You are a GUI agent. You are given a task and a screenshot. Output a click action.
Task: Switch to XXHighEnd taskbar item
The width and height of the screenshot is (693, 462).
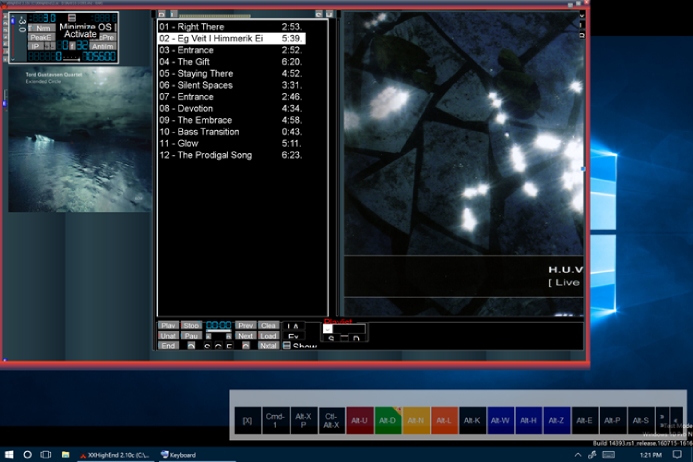[x=115, y=454]
